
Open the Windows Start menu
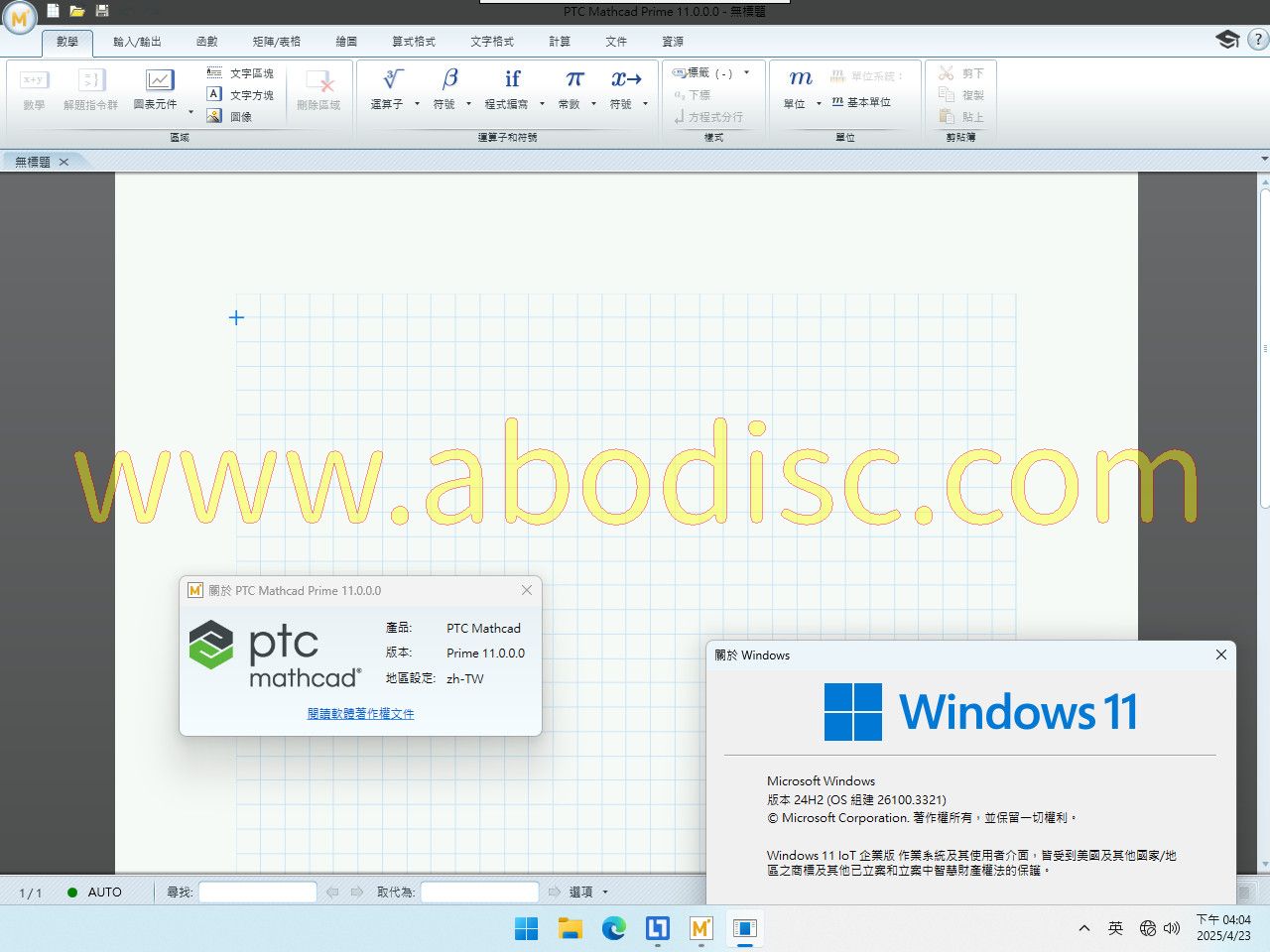[527, 928]
